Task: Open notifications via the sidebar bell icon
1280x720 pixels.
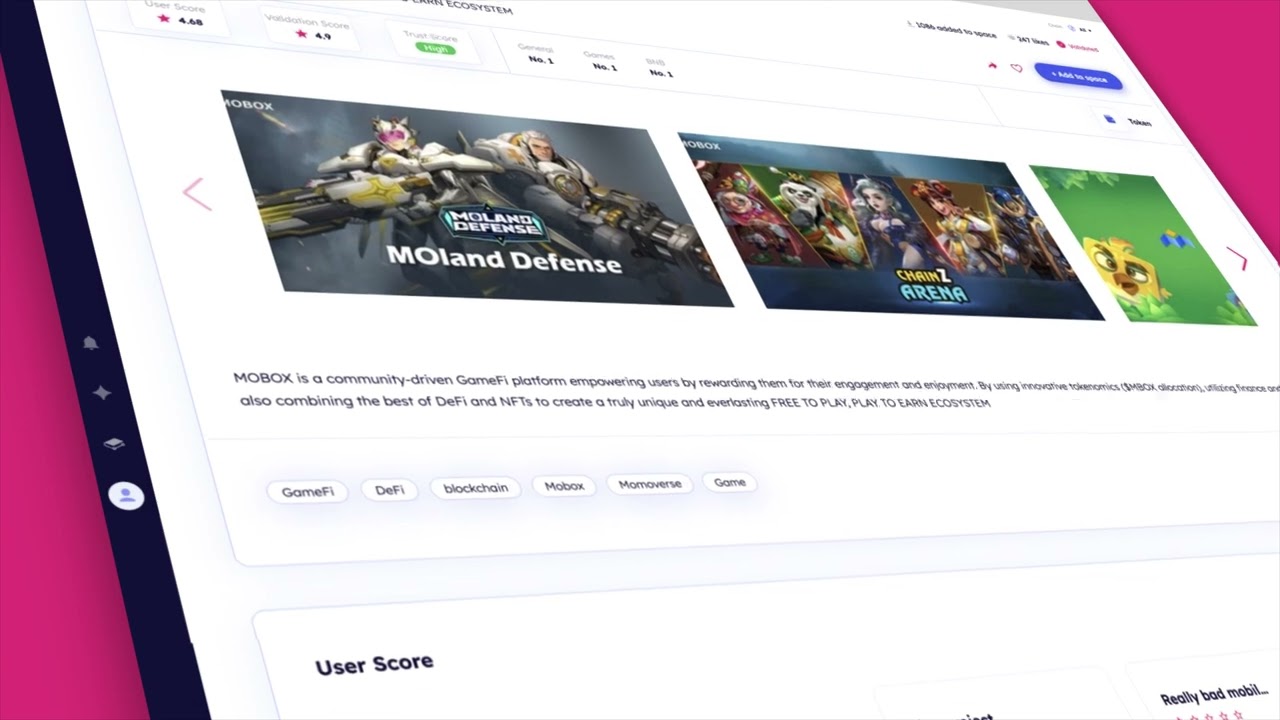Action: [x=90, y=343]
